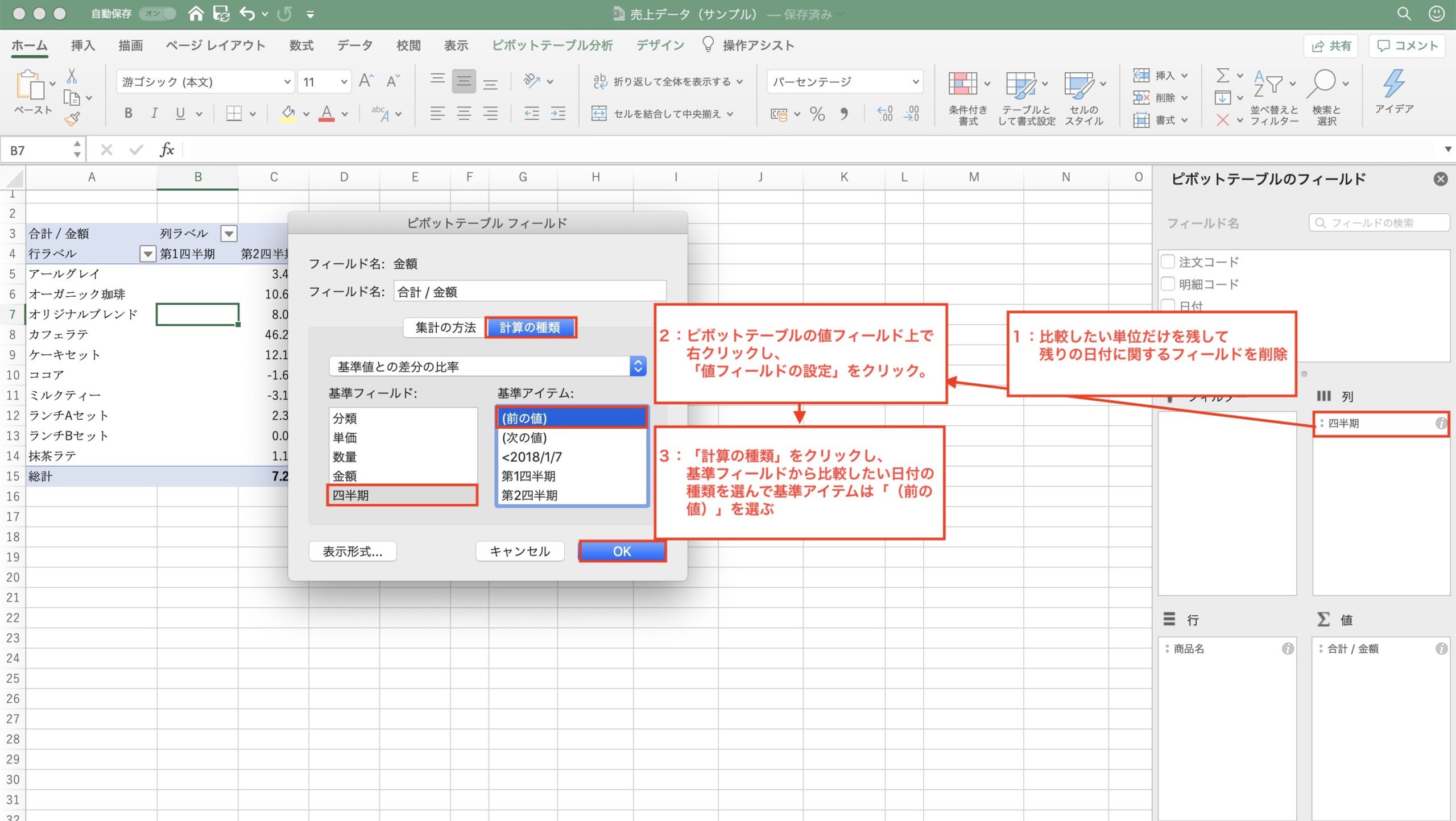This screenshot has height=821, width=1456.
Task: Select 数量 in 基準フィールド list
Action: click(x=403, y=457)
